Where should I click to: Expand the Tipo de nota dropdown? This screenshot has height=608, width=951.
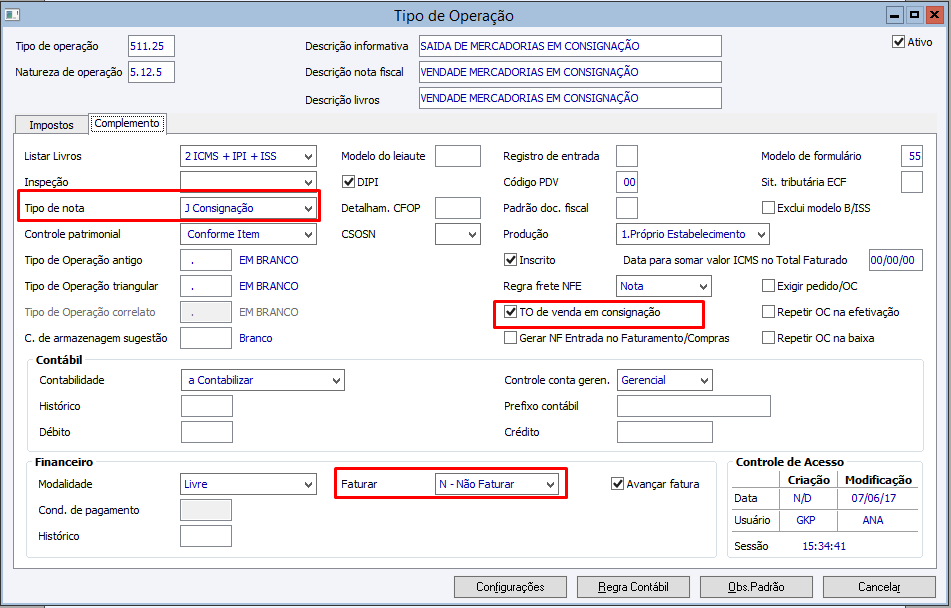coord(307,208)
